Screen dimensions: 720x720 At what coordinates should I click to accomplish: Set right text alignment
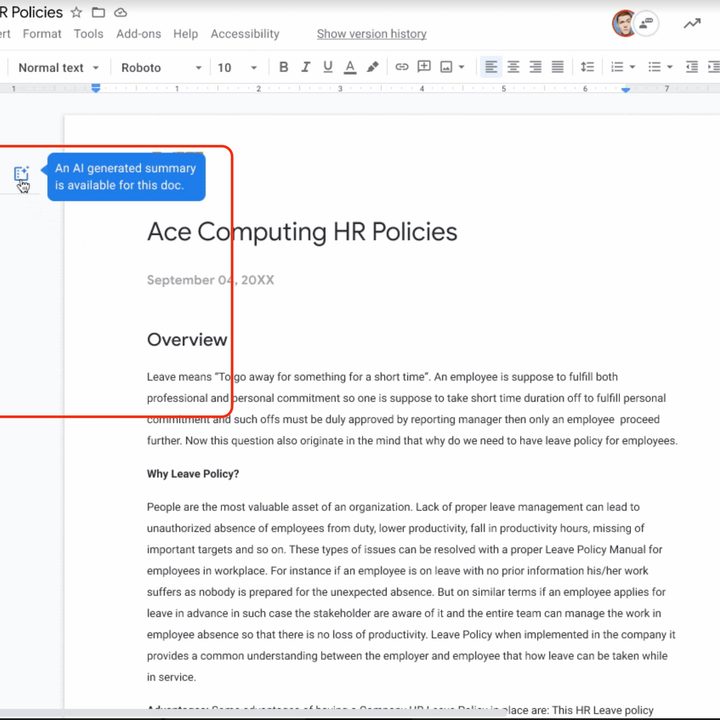tap(535, 68)
